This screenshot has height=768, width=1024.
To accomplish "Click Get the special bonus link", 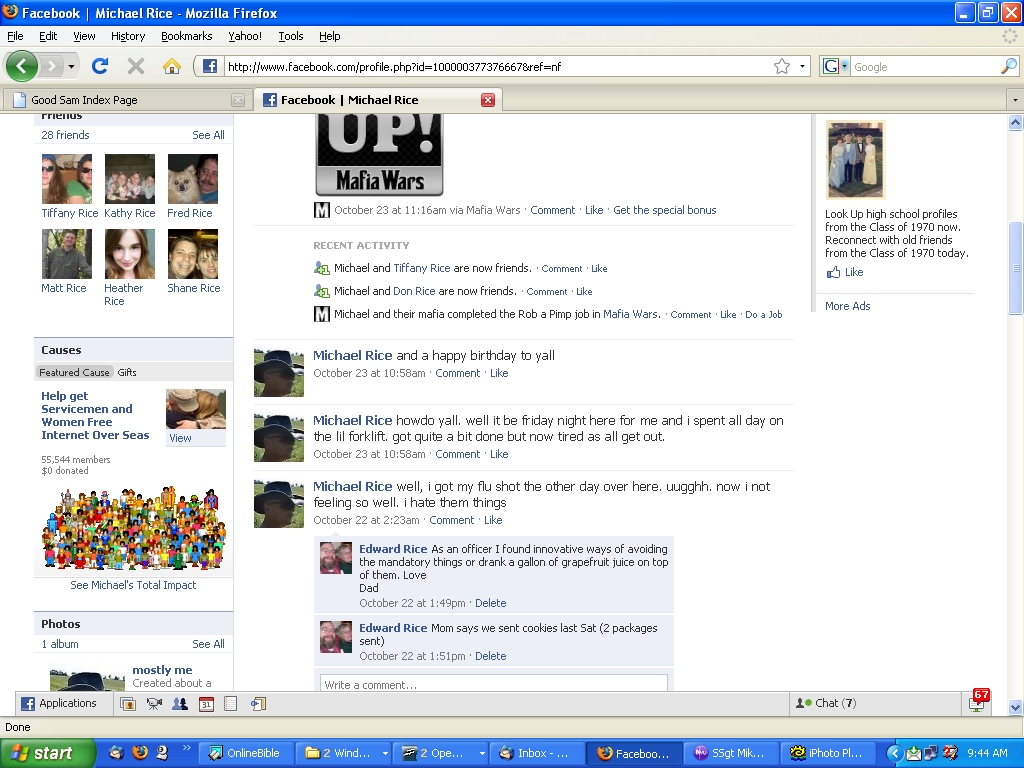I will pyautogui.click(x=664, y=210).
